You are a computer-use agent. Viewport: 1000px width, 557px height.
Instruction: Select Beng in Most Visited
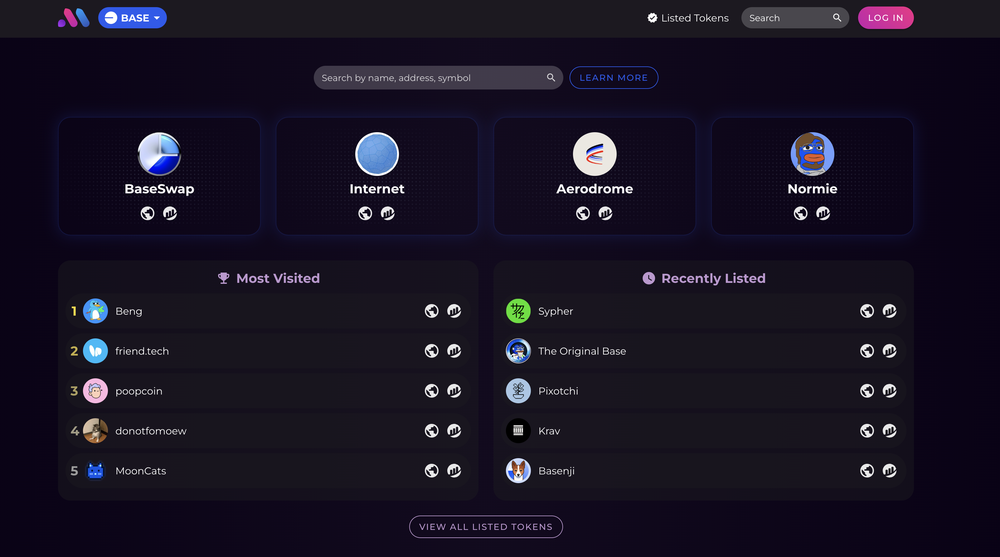click(x=268, y=311)
